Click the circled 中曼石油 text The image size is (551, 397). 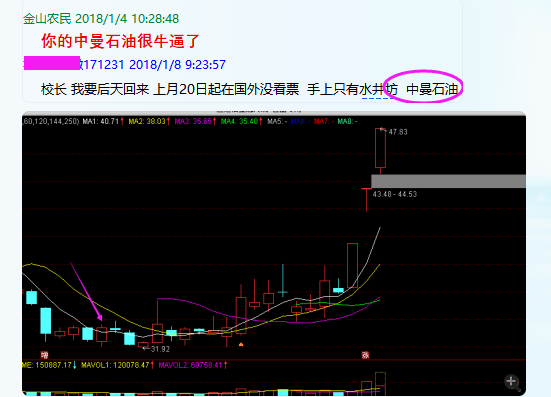tap(432, 89)
